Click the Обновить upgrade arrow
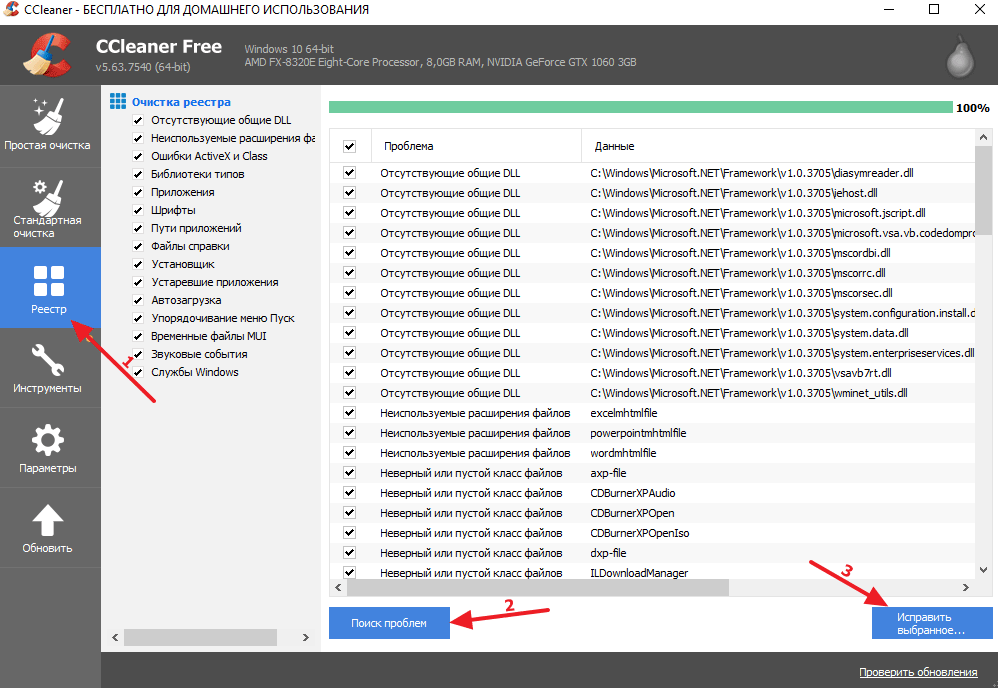The width and height of the screenshot is (998, 688). 48,528
